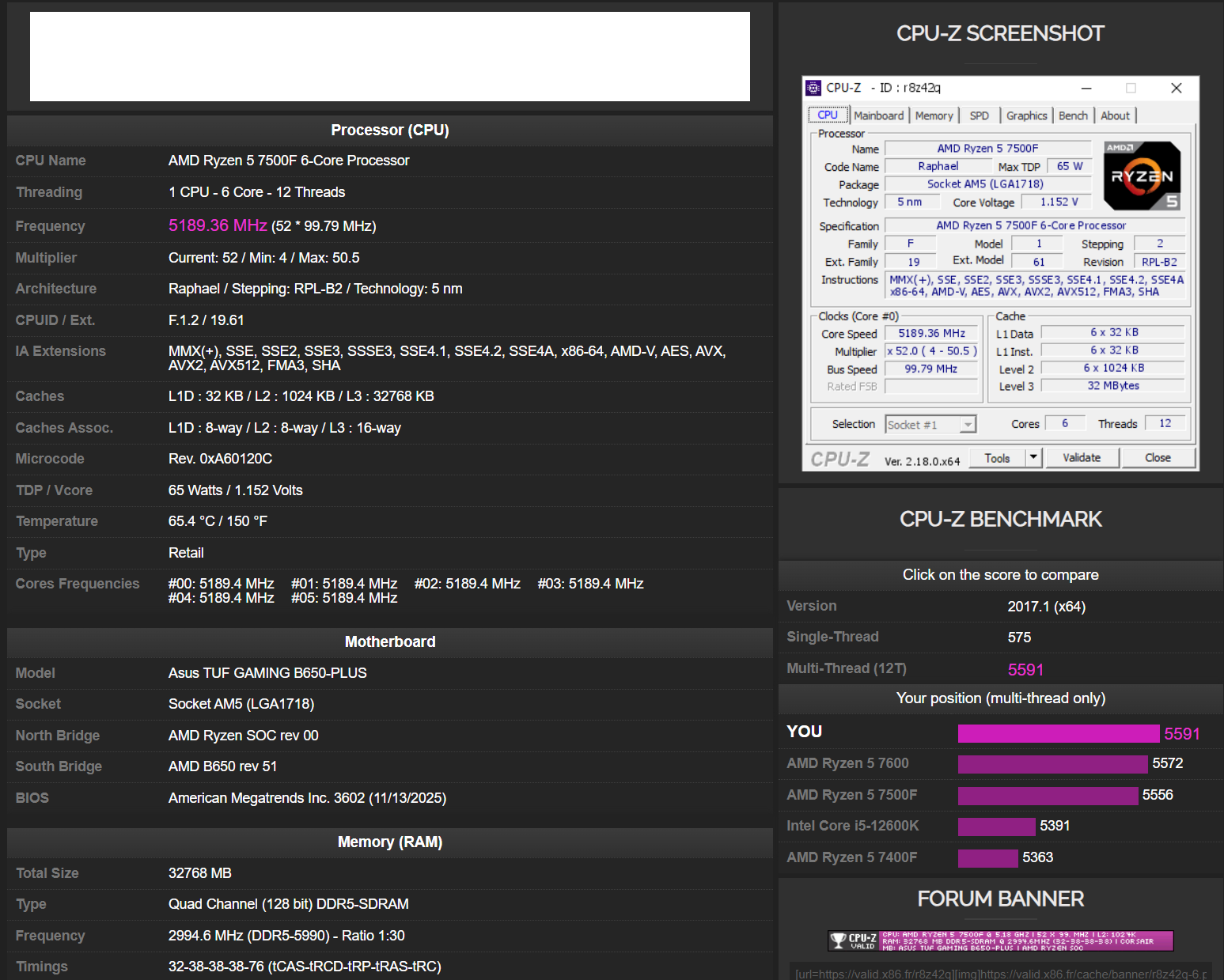This screenshot has width=1224, height=980.
Task: Select the About tab
Action: [x=1115, y=115]
